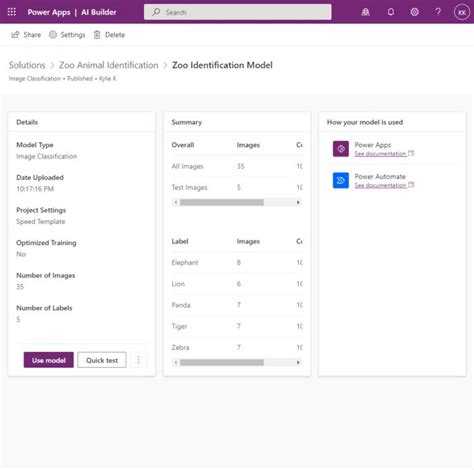This screenshot has width=474, height=470.
Task: Run a Quick test
Action: point(102,360)
